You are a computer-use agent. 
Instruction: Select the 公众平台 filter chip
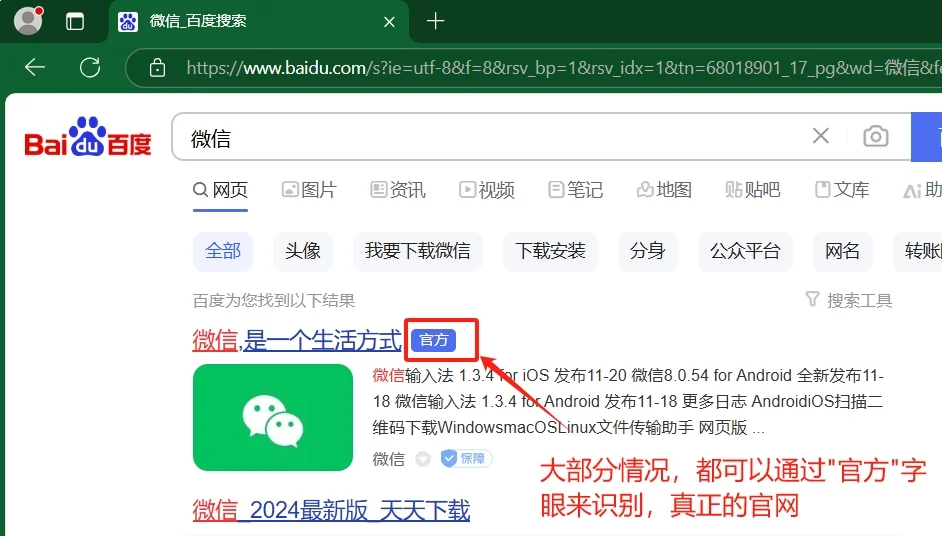[x=745, y=251]
